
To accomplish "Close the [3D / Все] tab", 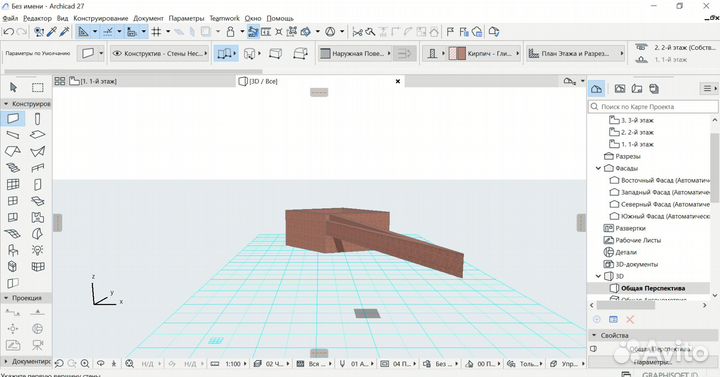I will coord(398,81).
